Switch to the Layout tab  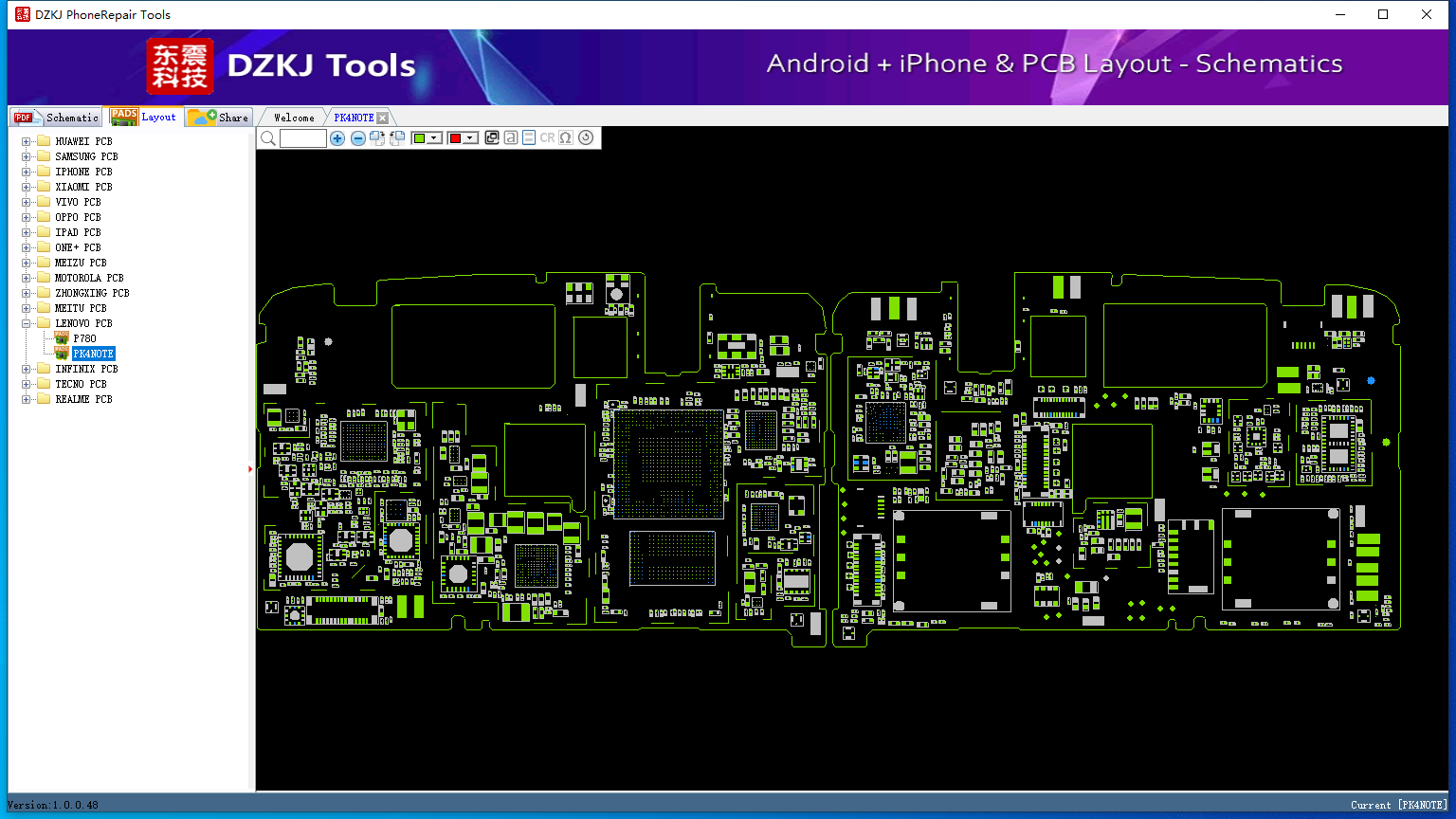click(144, 117)
